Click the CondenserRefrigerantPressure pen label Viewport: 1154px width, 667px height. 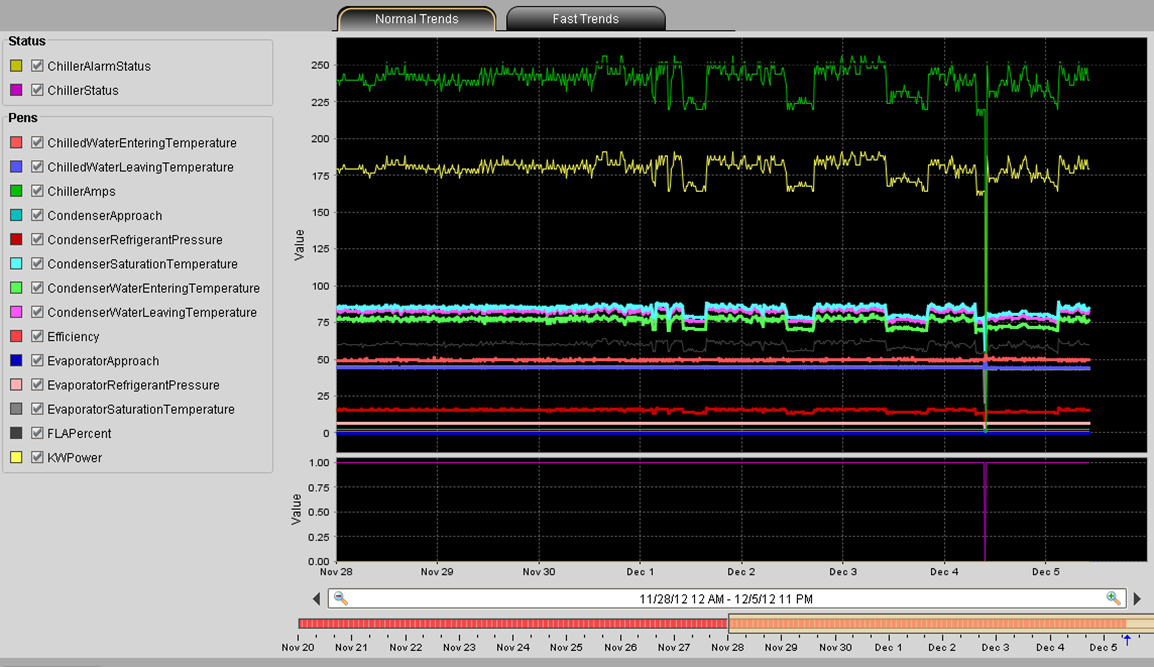click(x=134, y=240)
